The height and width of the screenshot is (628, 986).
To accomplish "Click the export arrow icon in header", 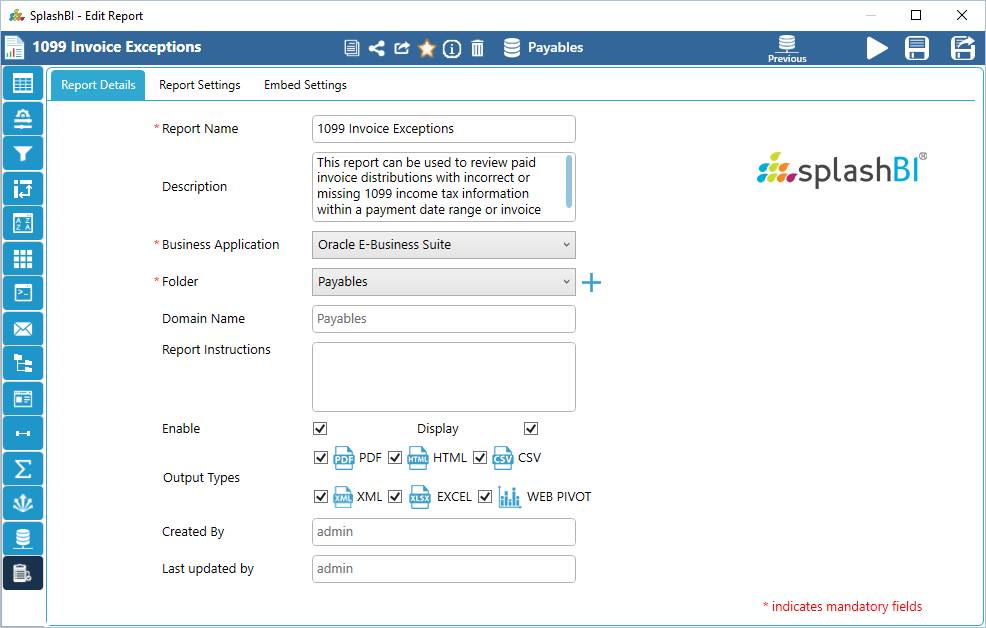I will point(402,48).
